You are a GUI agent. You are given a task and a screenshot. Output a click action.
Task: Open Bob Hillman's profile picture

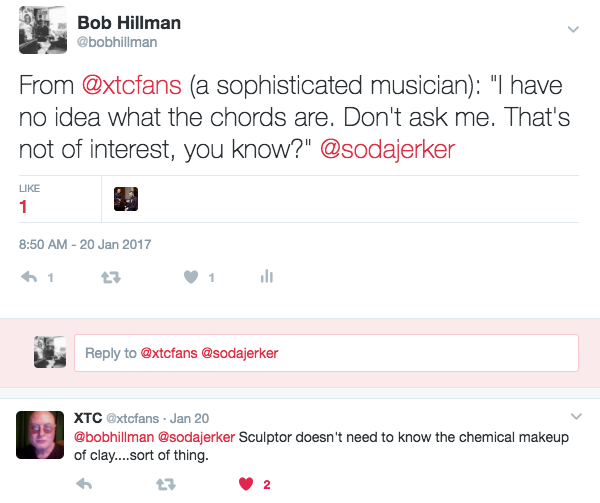43,33
